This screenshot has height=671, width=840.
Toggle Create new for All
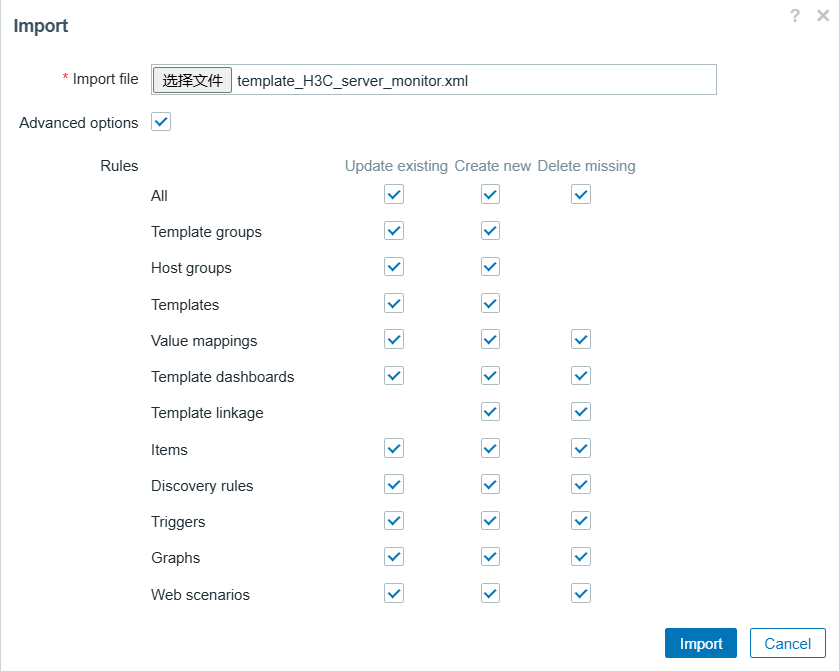[x=490, y=195]
